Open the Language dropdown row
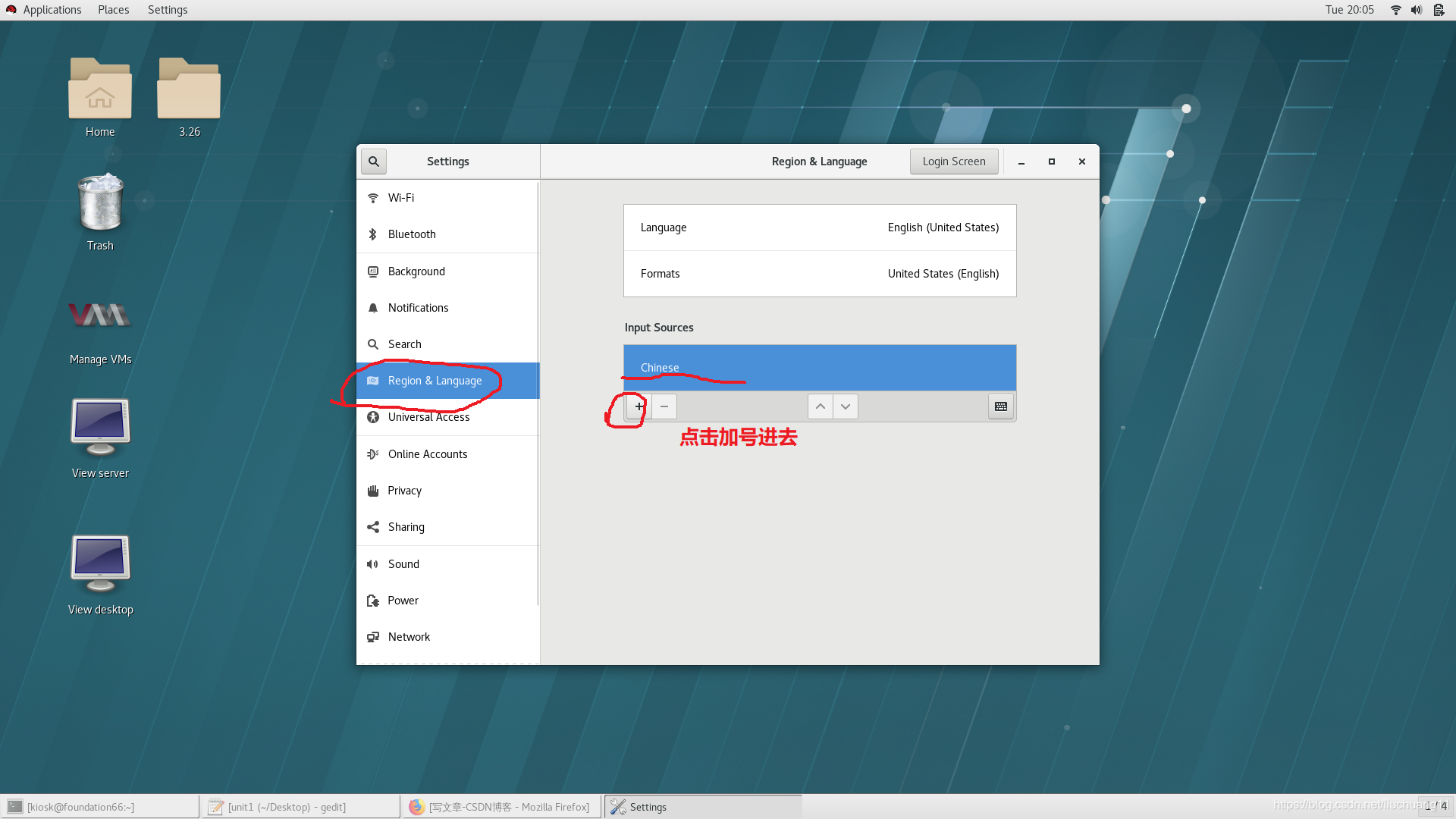The height and width of the screenshot is (819, 1456). click(x=819, y=227)
